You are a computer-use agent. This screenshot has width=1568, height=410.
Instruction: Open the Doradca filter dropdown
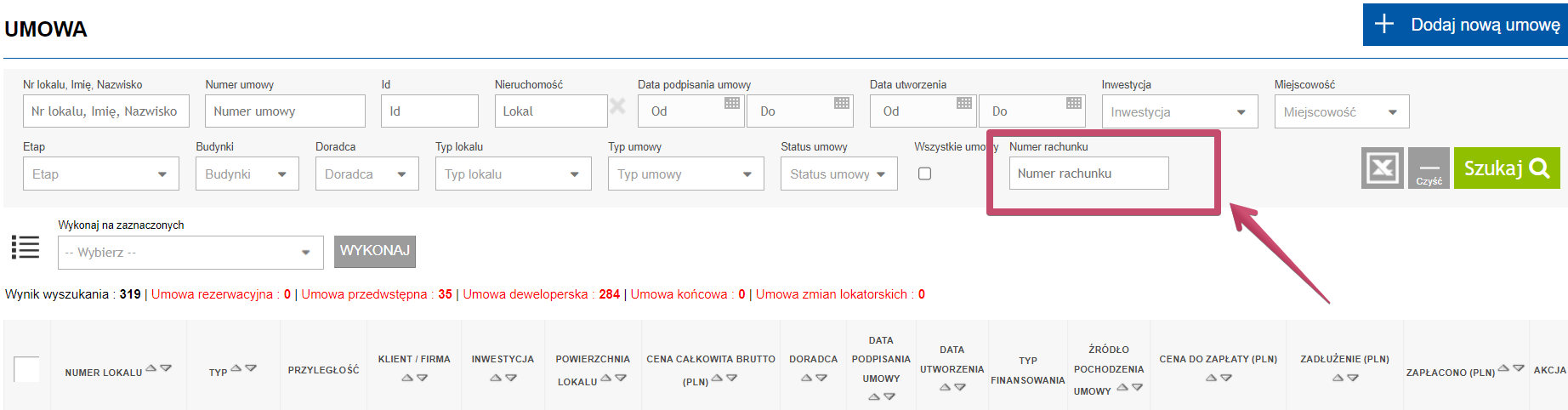coord(367,174)
